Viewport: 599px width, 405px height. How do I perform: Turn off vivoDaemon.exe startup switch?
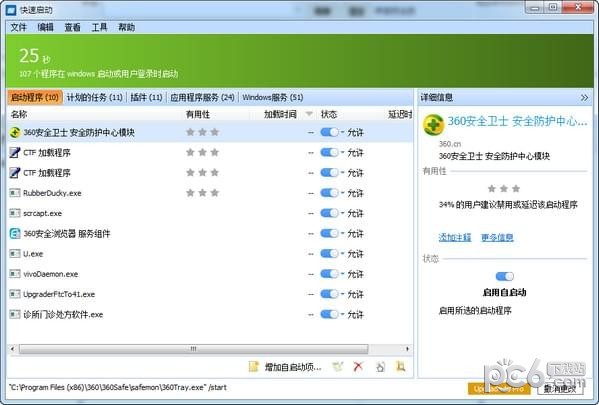329,274
